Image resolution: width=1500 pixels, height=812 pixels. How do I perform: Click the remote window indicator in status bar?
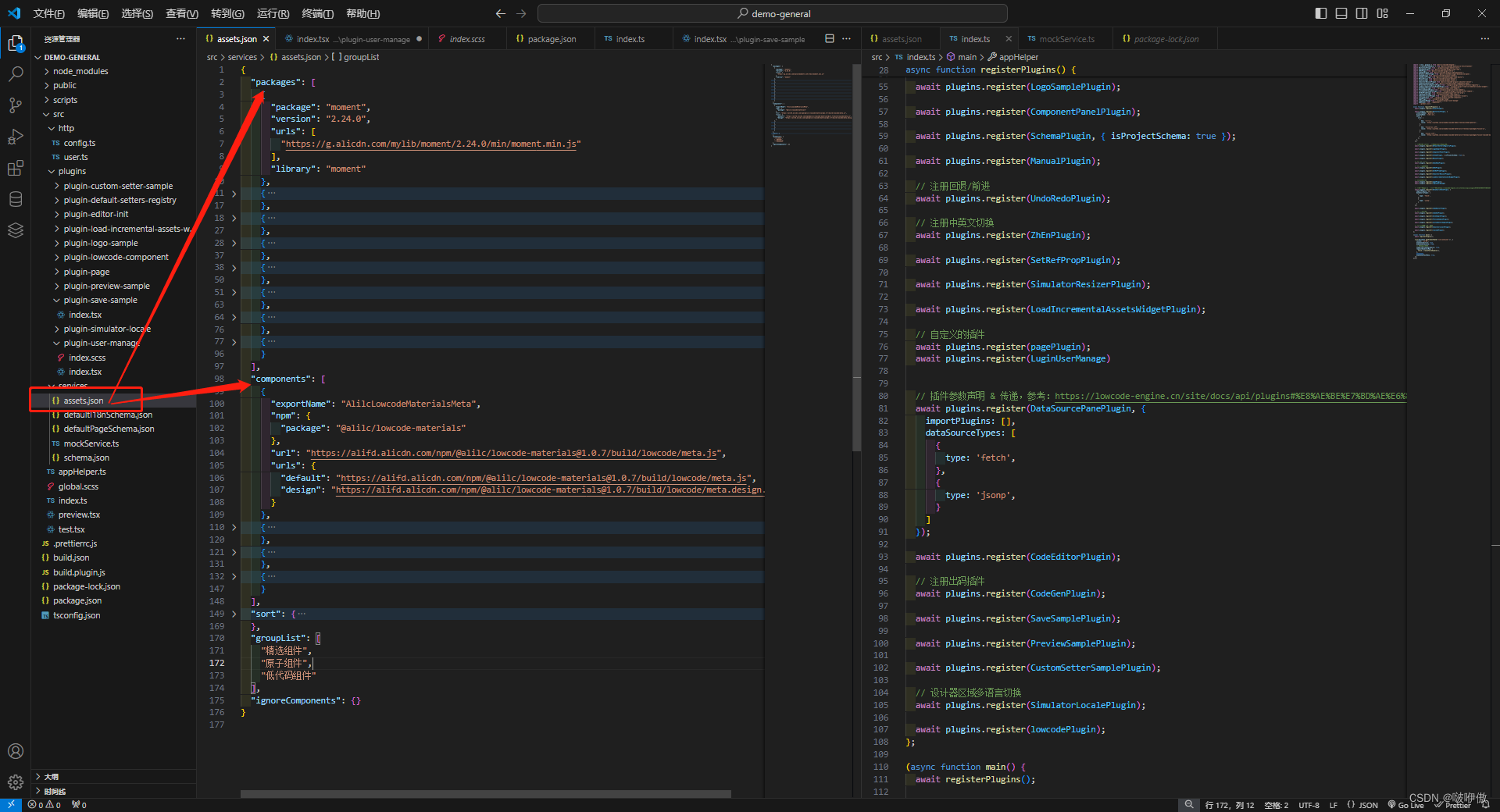click(x=11, y=805)
